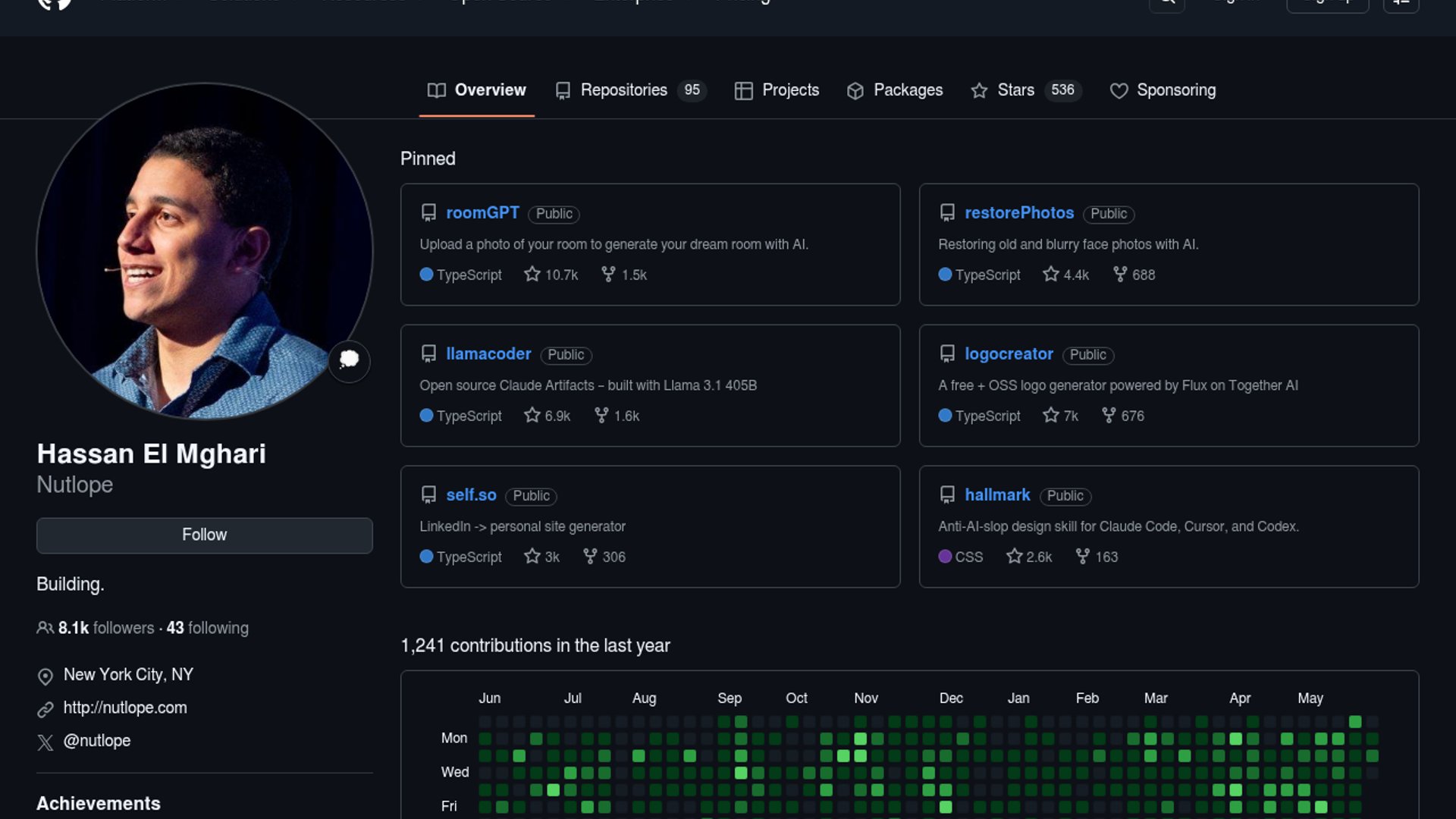The height and width of the screenshot is (819, 1456).
Task: Click the fork icon on hallmark card
Action: point(1083,556)
